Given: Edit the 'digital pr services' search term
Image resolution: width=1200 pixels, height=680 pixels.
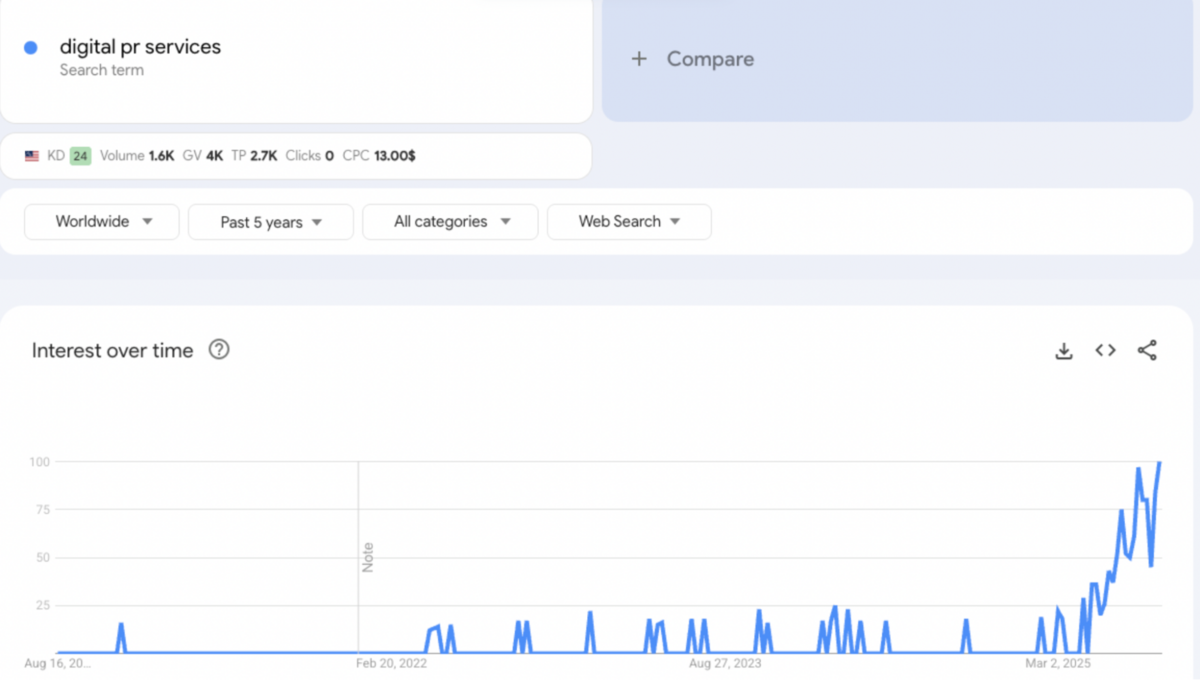Looking at the screenshot, I should [x=140, y=47].
